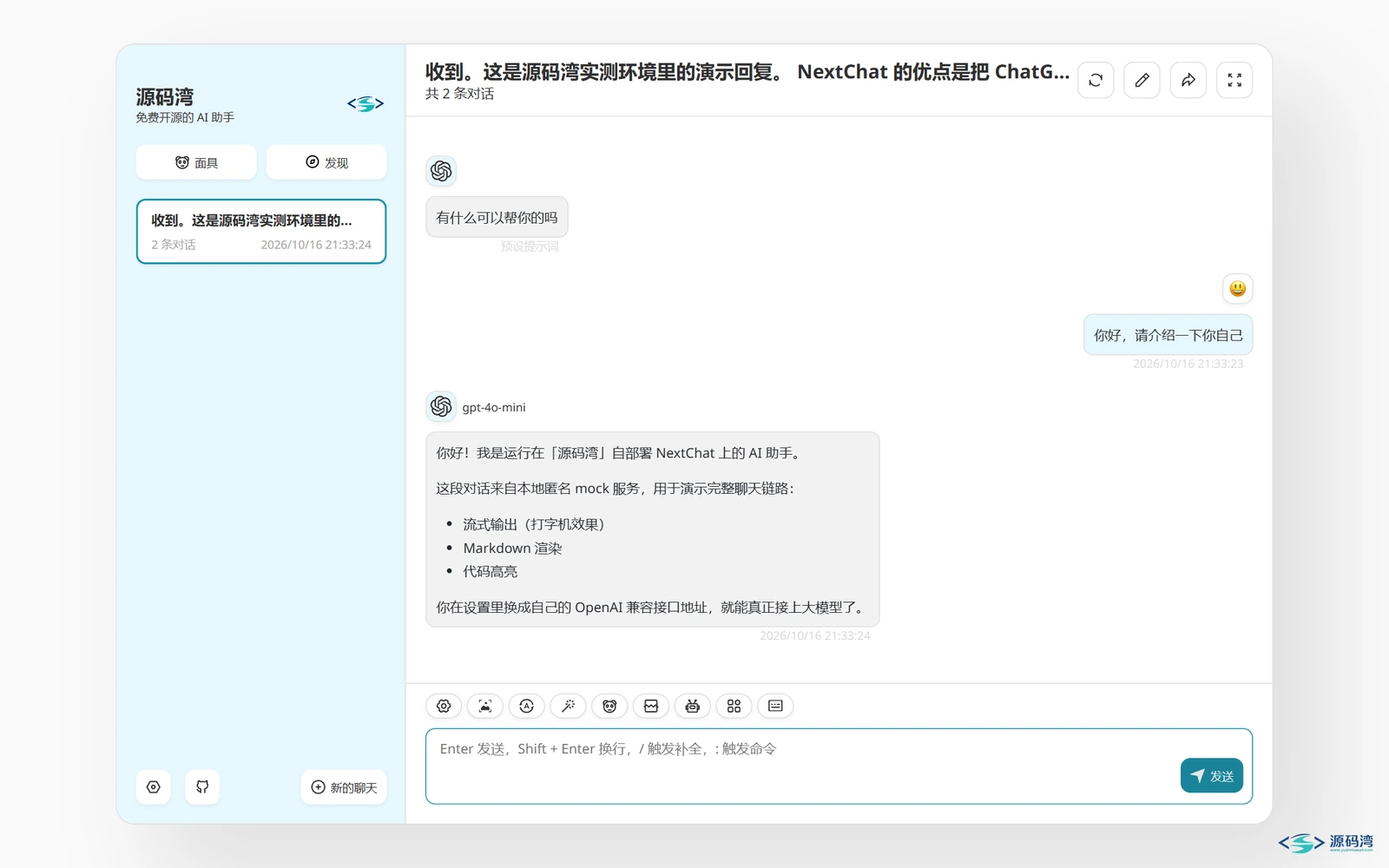Open the 面具 masks page
Image resolution: width=1389 pixels, height=868 pixels.
(196, 162)
